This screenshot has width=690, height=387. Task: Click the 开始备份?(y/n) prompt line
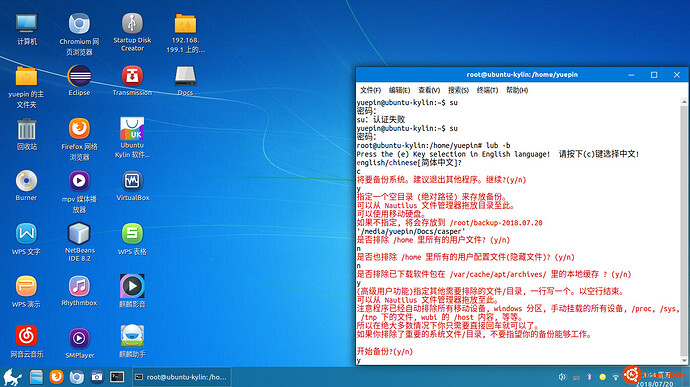pos(385,351)
